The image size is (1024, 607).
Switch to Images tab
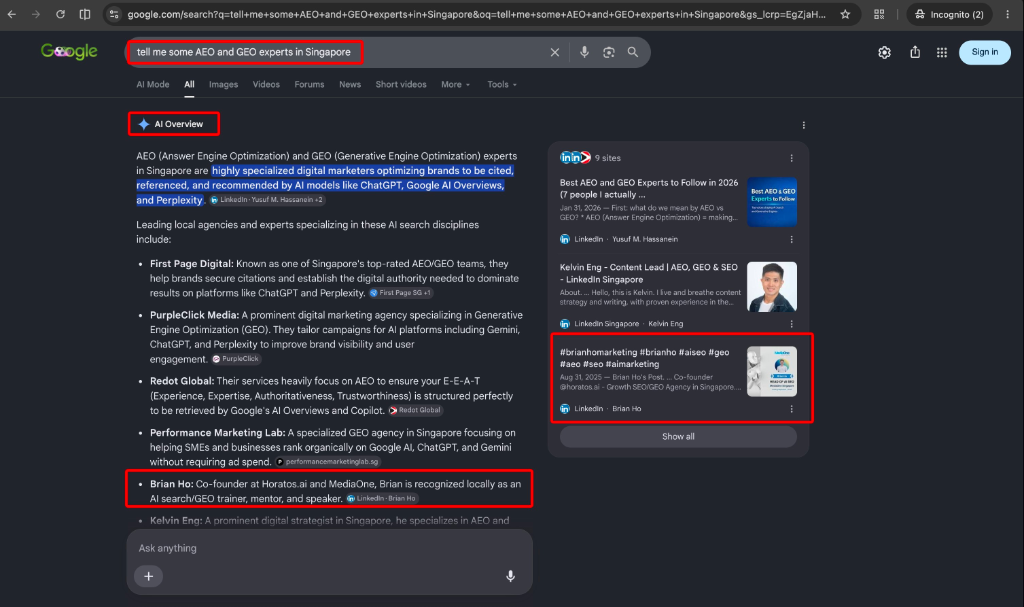tap(223, 84)
